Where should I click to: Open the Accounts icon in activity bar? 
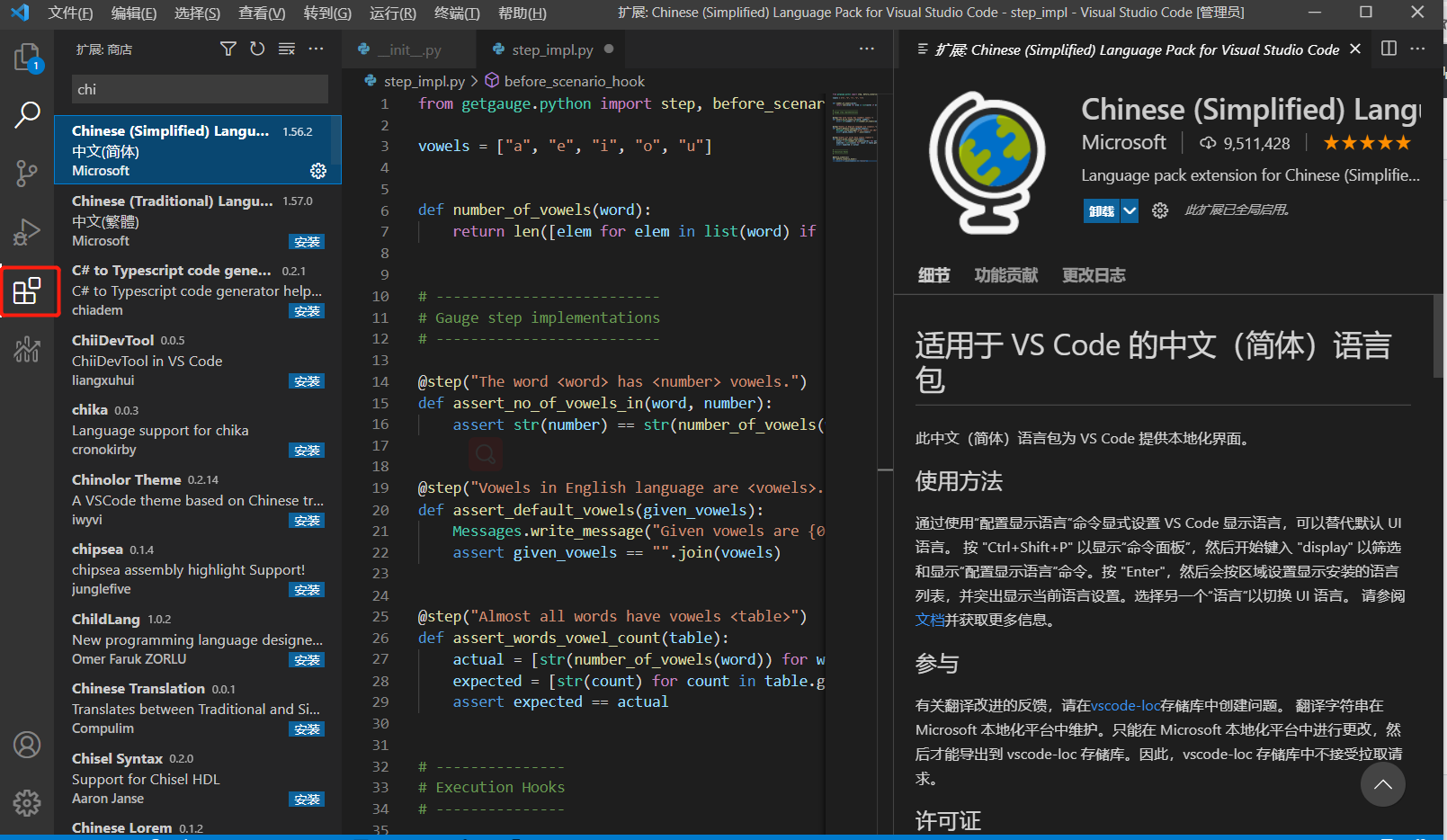(27, 745)
